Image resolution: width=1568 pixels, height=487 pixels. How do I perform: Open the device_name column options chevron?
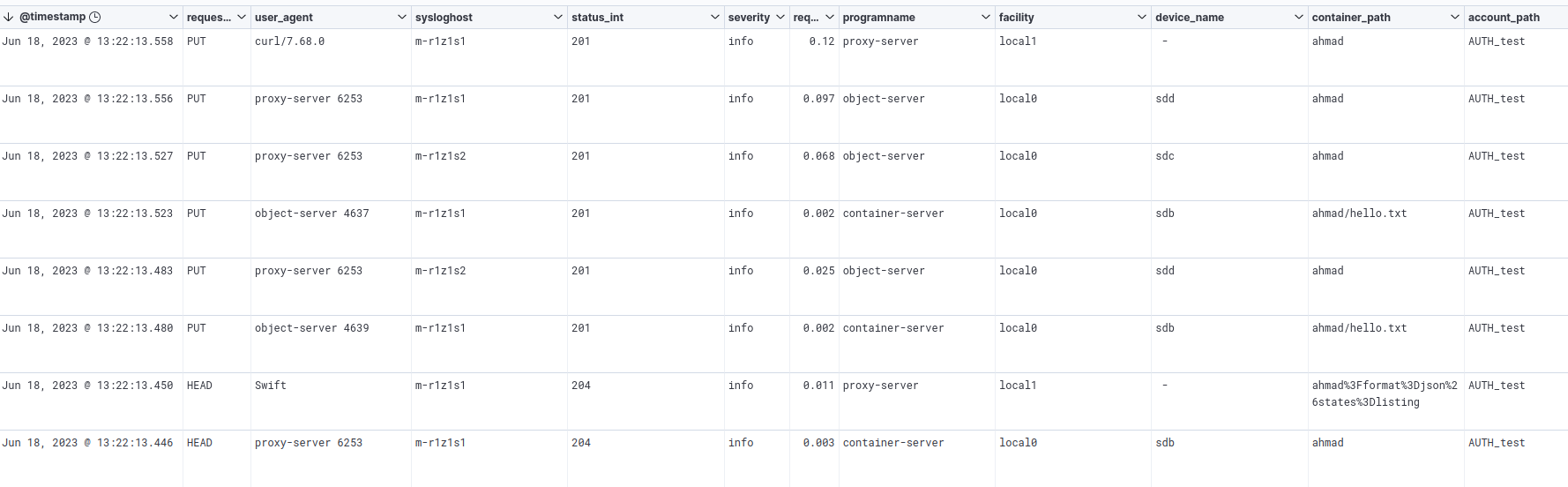point(1299,17)
